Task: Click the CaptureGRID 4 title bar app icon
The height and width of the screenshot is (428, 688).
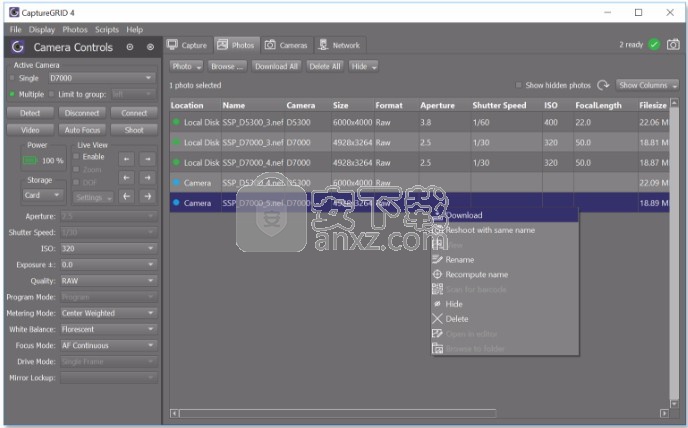Action: (x=14, y=12)
